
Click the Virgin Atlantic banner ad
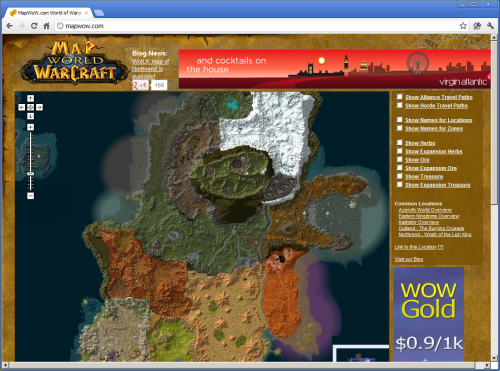tap(335, 69)
